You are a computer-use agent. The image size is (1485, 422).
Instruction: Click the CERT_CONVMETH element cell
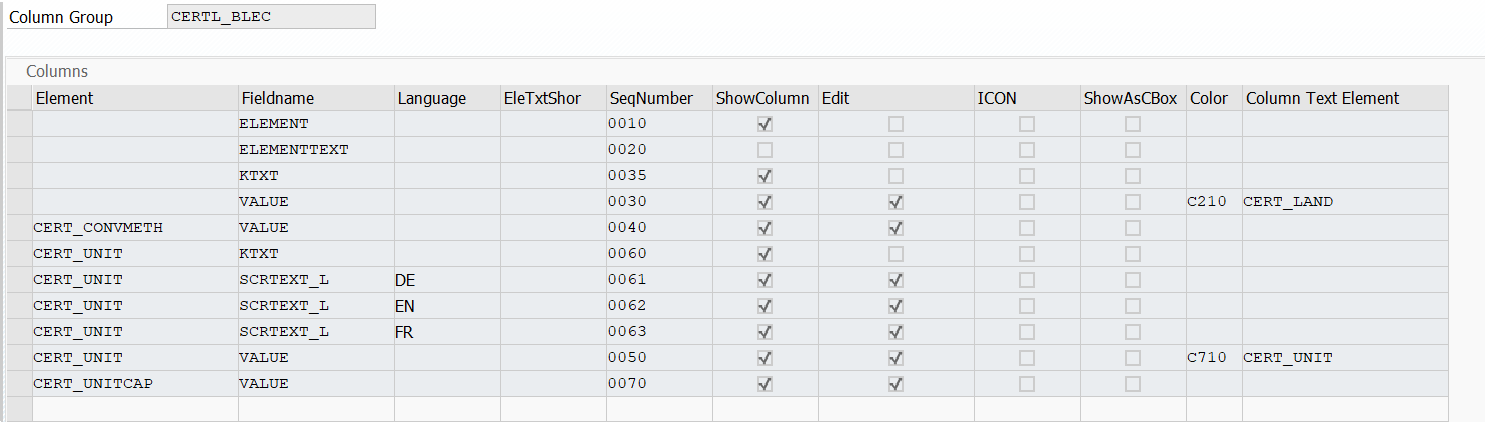[98, 228]
